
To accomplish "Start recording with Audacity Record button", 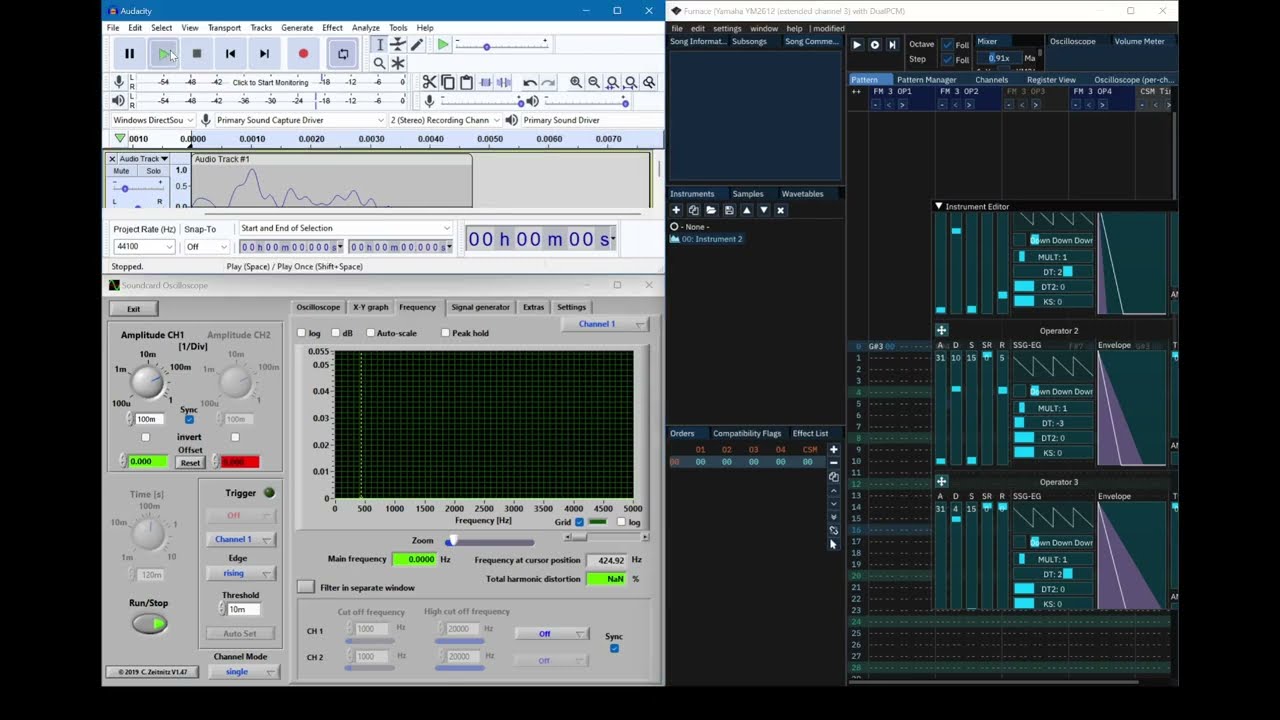I will pos(303,54).
